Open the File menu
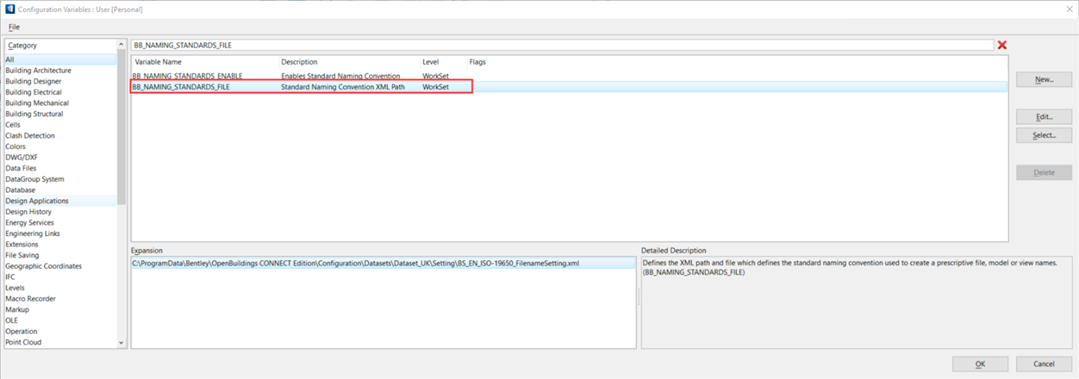Viewport: 1079px width, 379px height. pos(14,27)
